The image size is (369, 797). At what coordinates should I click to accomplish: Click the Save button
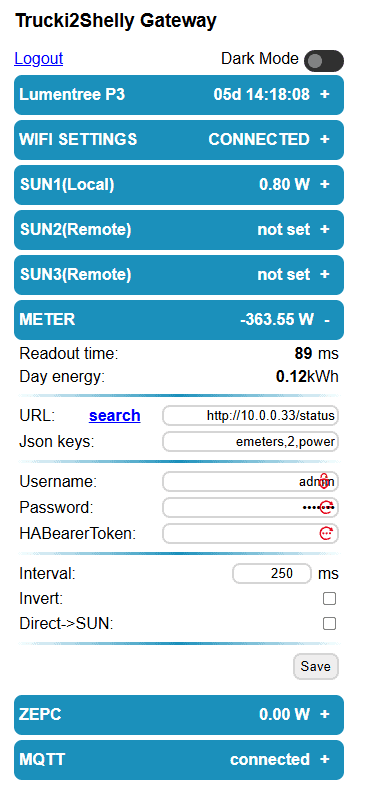pyautogui.click(x=316, y=666)
